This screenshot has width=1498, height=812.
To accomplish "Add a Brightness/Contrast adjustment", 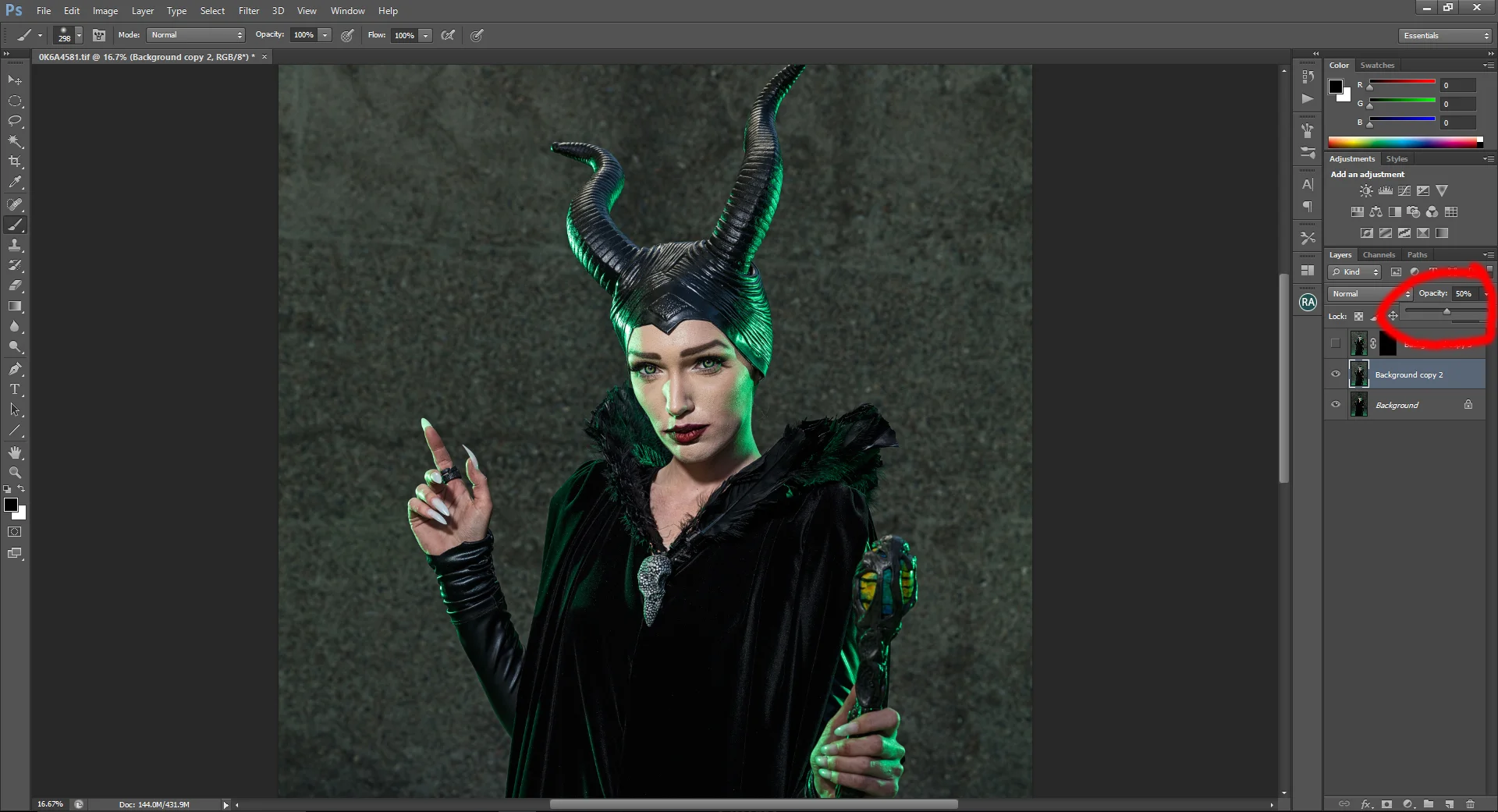I will (x=1366, y=191).
